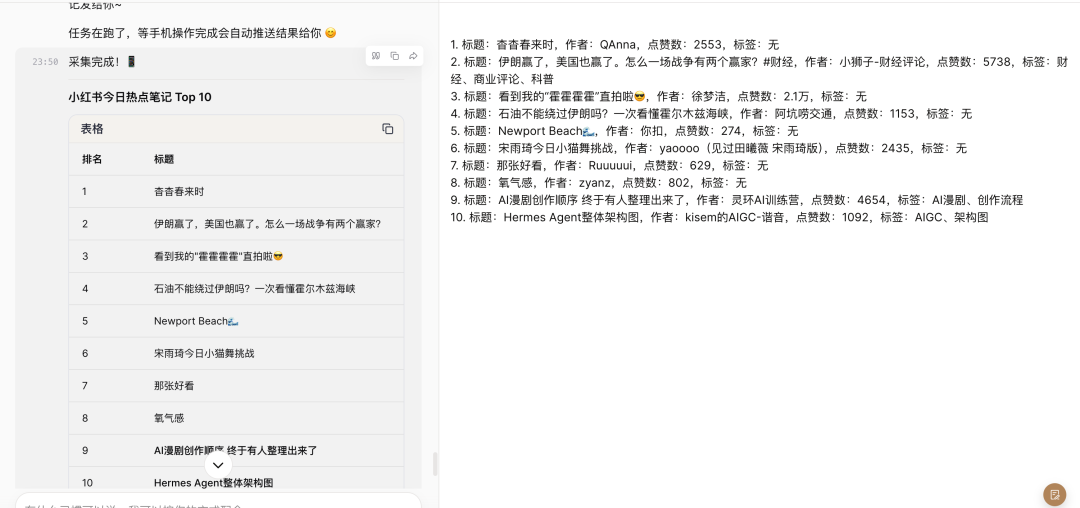1080x508 pixels.
Task: Select table cell 宋雨琦今日小猫舞挑战
Action: [205, 353]
